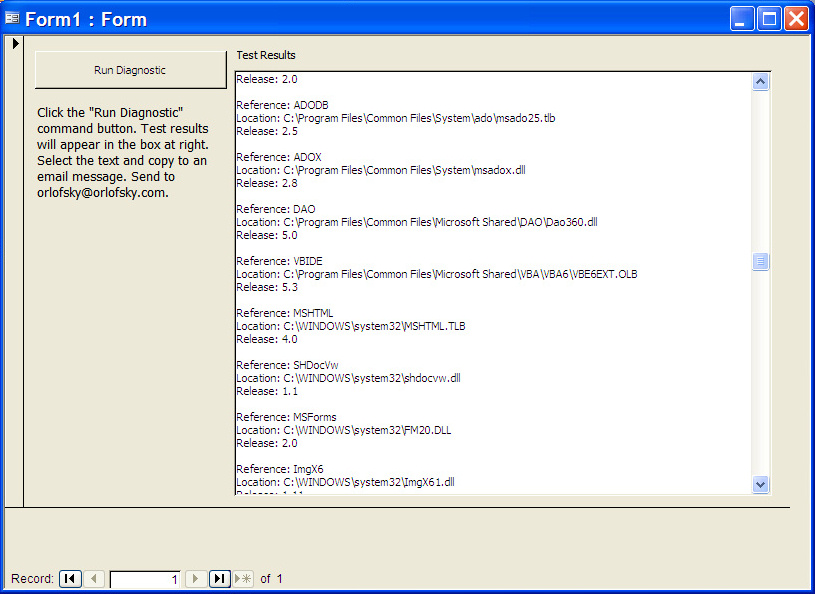The image size is (815, 594).
Task: Maximize the Form1 window
Action: [769, 19]
